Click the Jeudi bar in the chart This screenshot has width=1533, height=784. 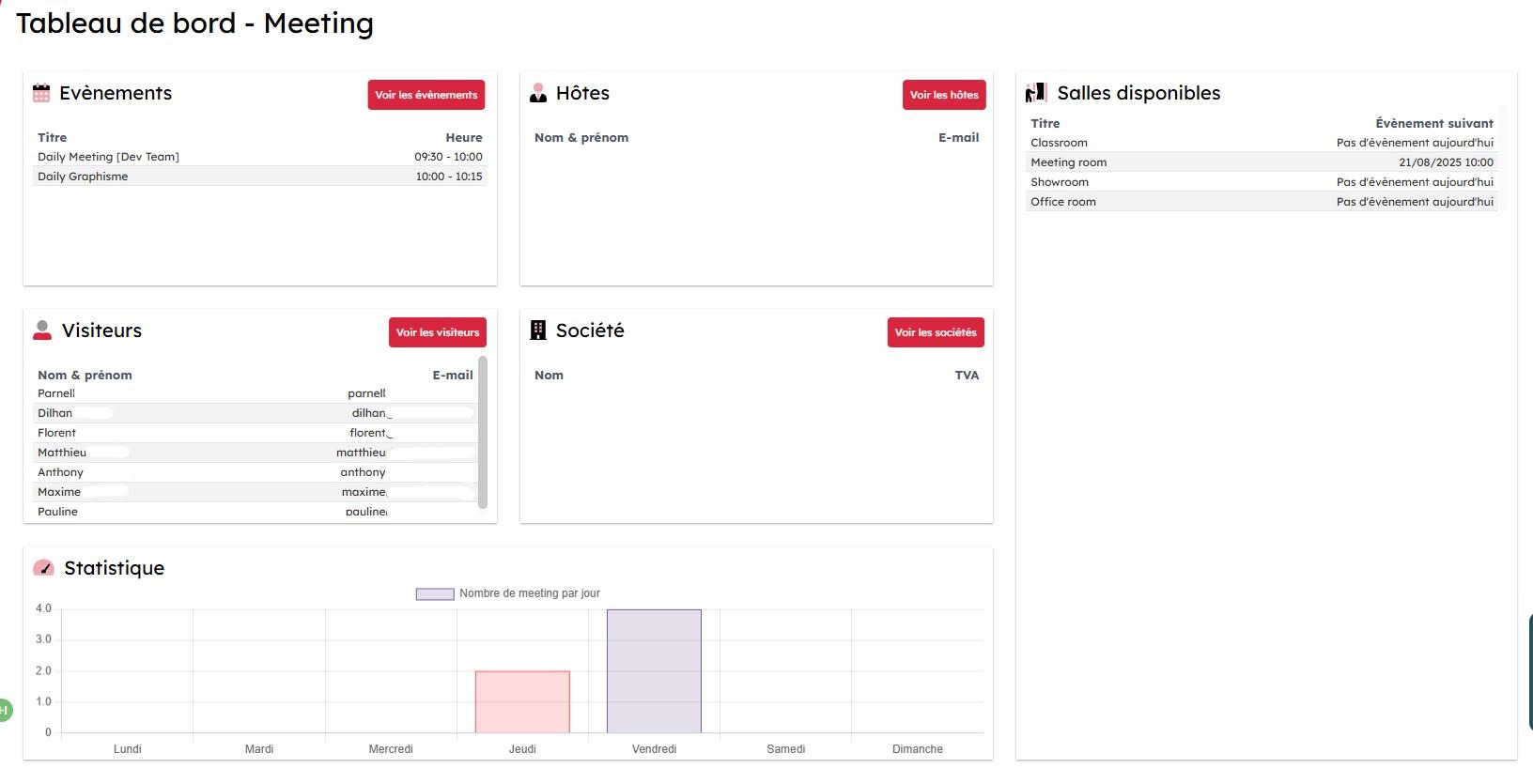[522, 701]
